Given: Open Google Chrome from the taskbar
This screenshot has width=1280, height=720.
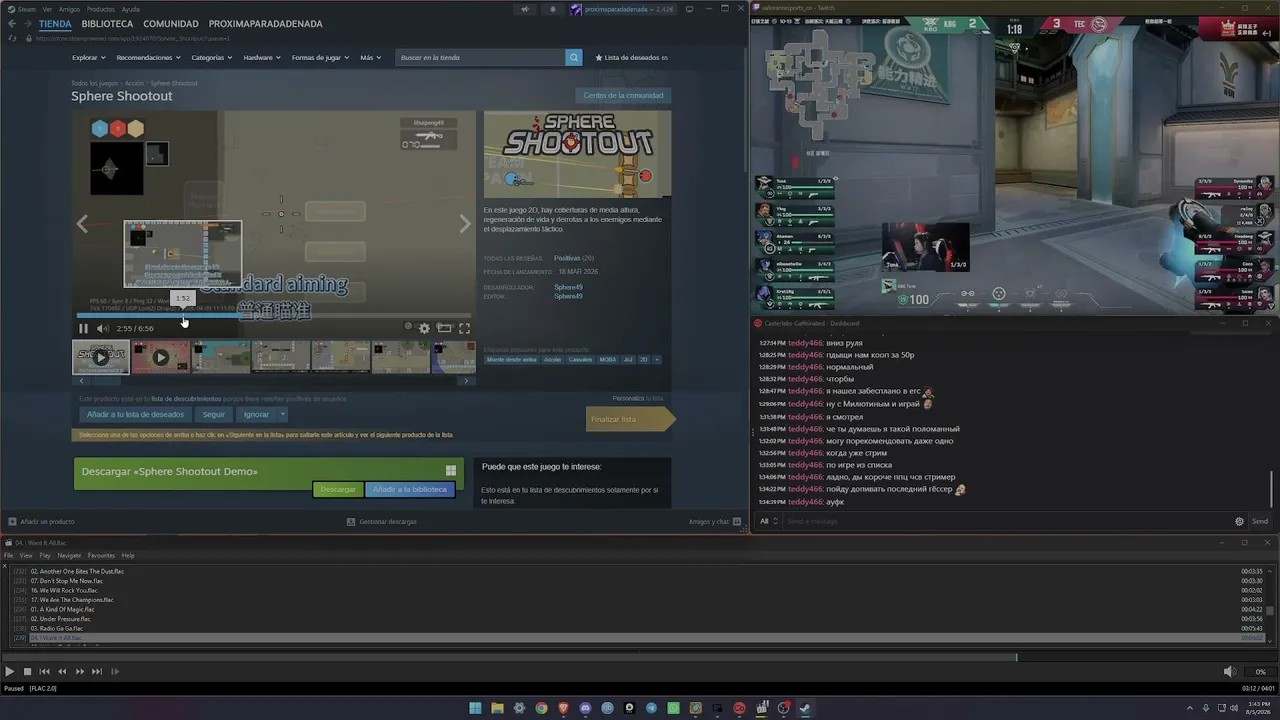Looking at the screenshot, I should (541, 708).
